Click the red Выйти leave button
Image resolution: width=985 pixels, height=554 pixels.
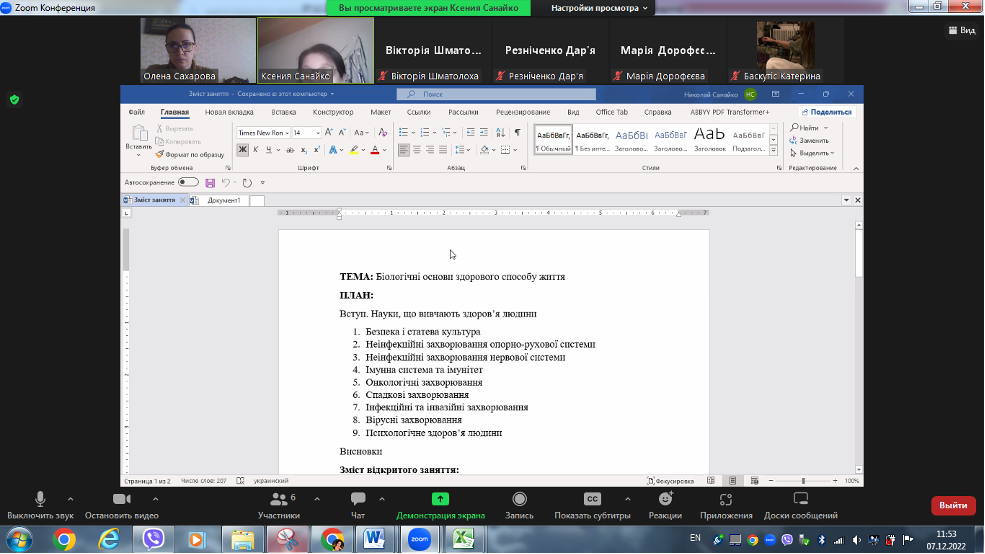click(952, 505)
